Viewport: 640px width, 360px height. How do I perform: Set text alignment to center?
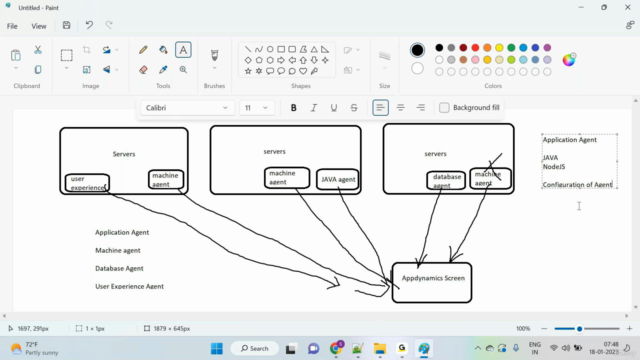coord(400,108)
